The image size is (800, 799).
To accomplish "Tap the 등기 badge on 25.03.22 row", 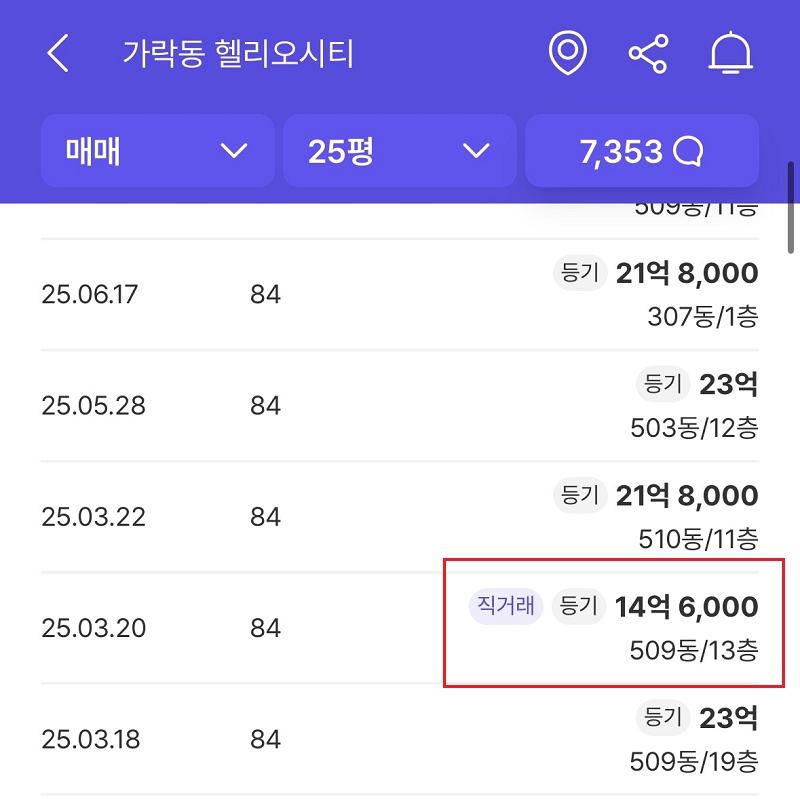I will [x=579, y=495].
